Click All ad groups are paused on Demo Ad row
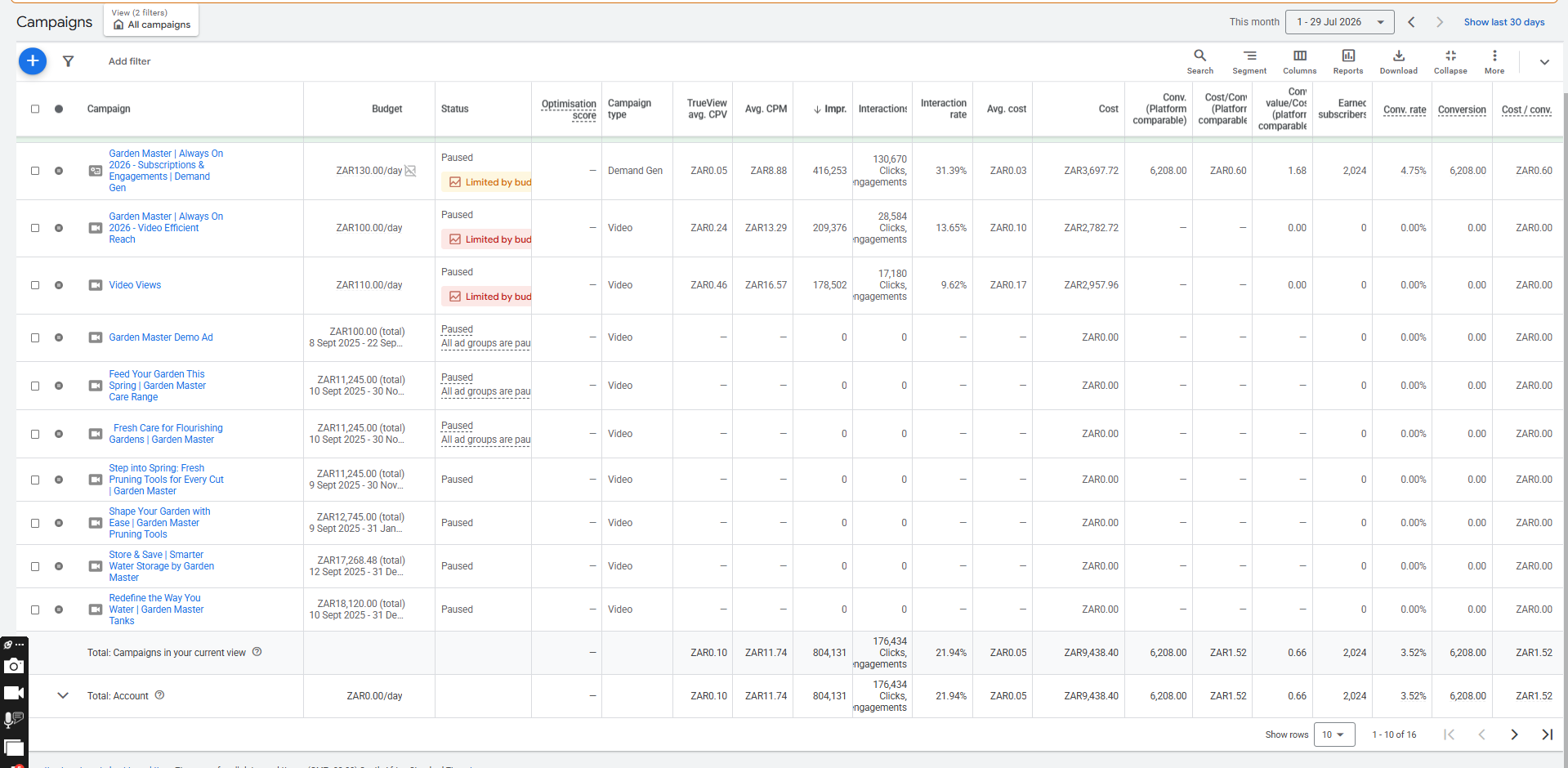The image size is (1568, 768). [x=486, y=343]
